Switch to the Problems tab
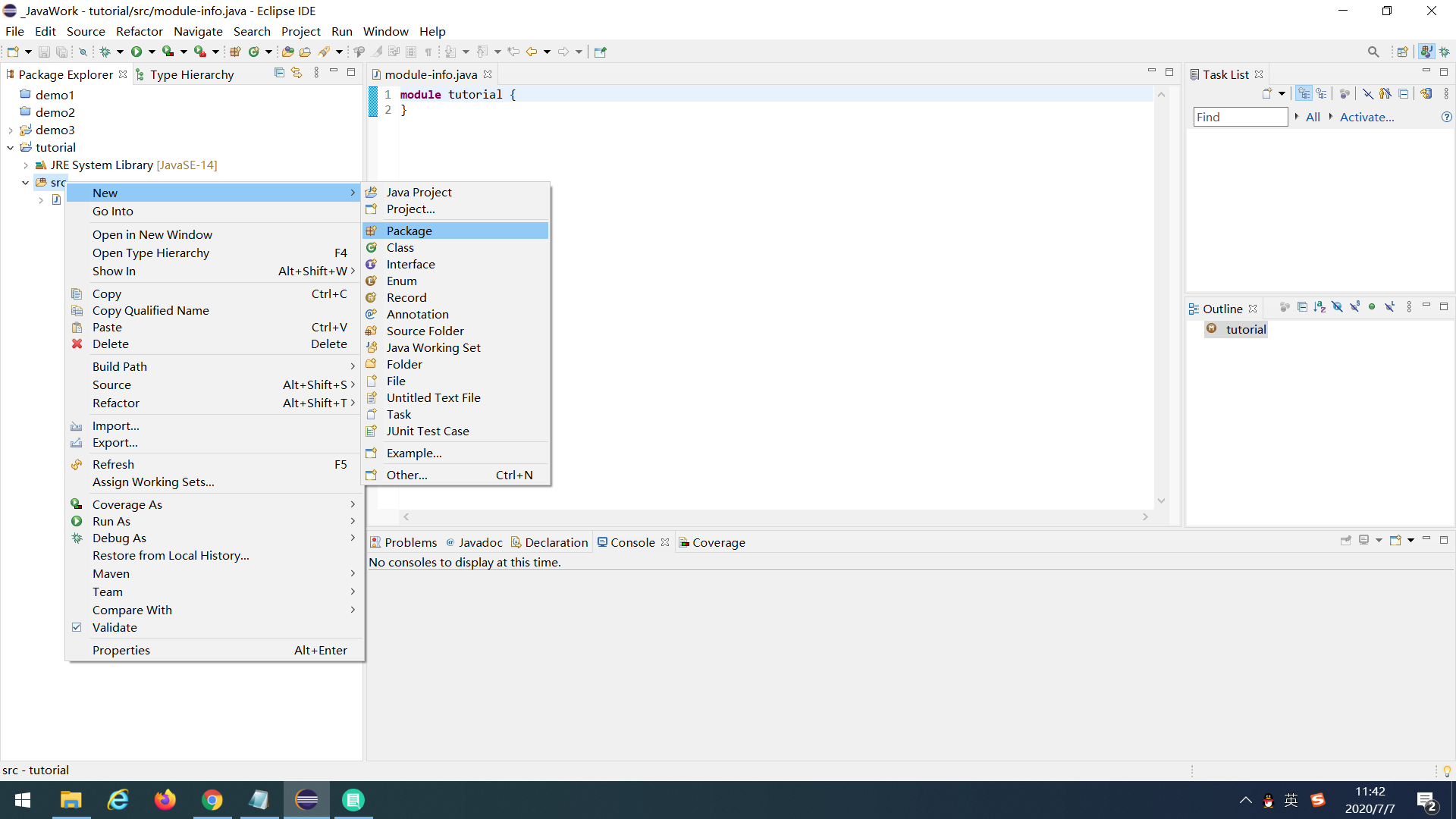This screenshot has width=1456, height=819. click(403, 542)
